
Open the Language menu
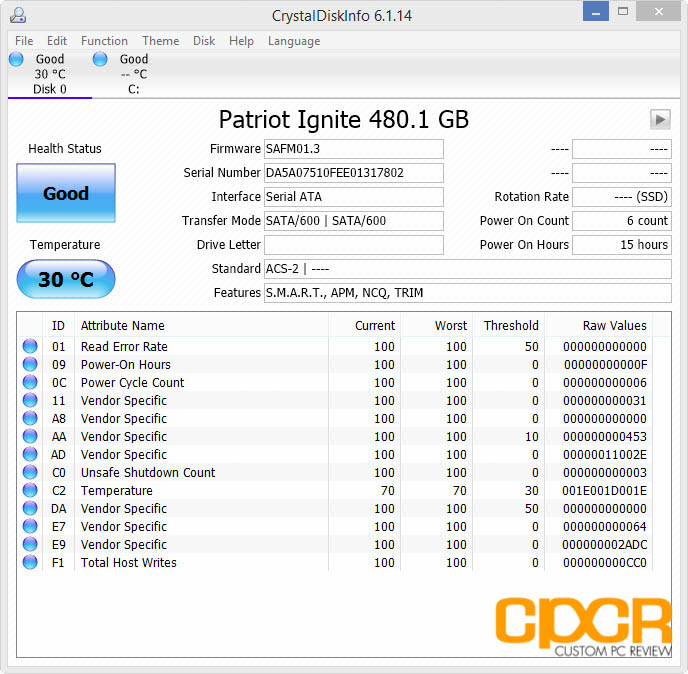294,41
